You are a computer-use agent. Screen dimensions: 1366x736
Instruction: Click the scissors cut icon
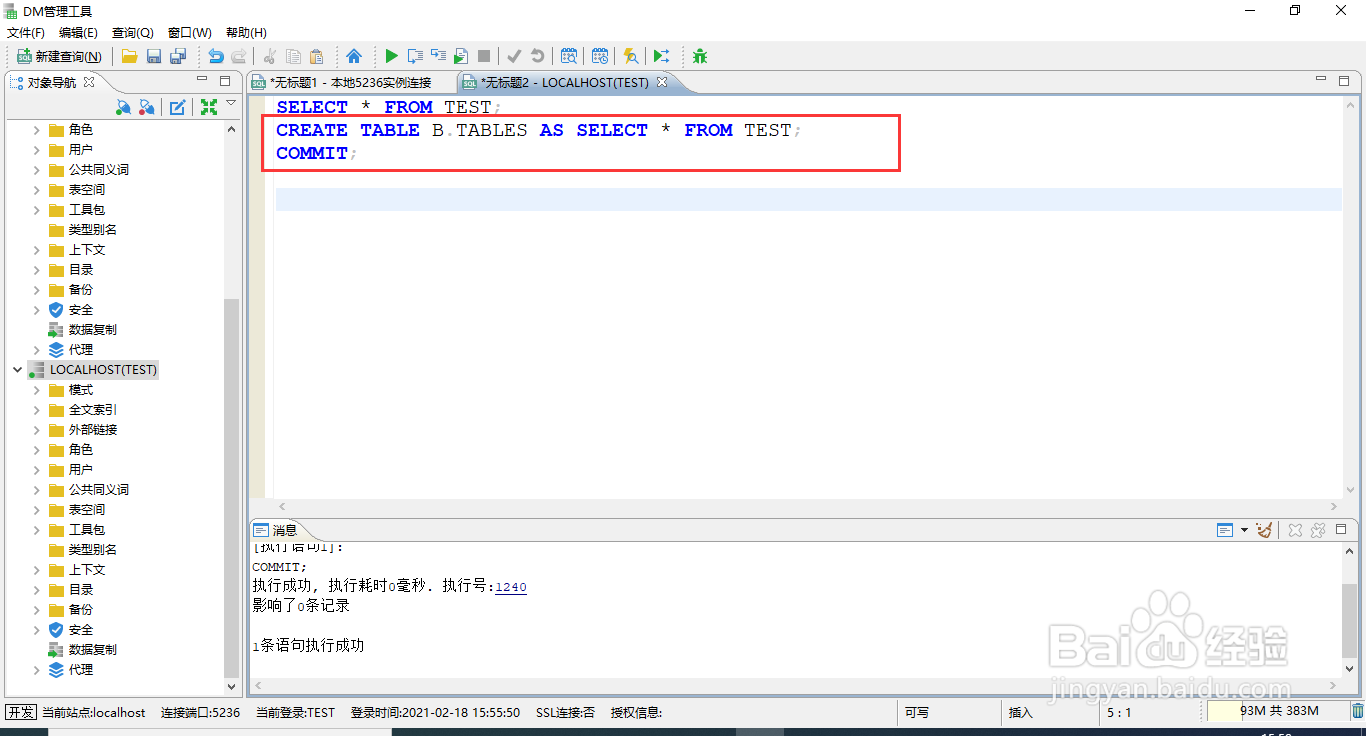(x=270, y=57)
